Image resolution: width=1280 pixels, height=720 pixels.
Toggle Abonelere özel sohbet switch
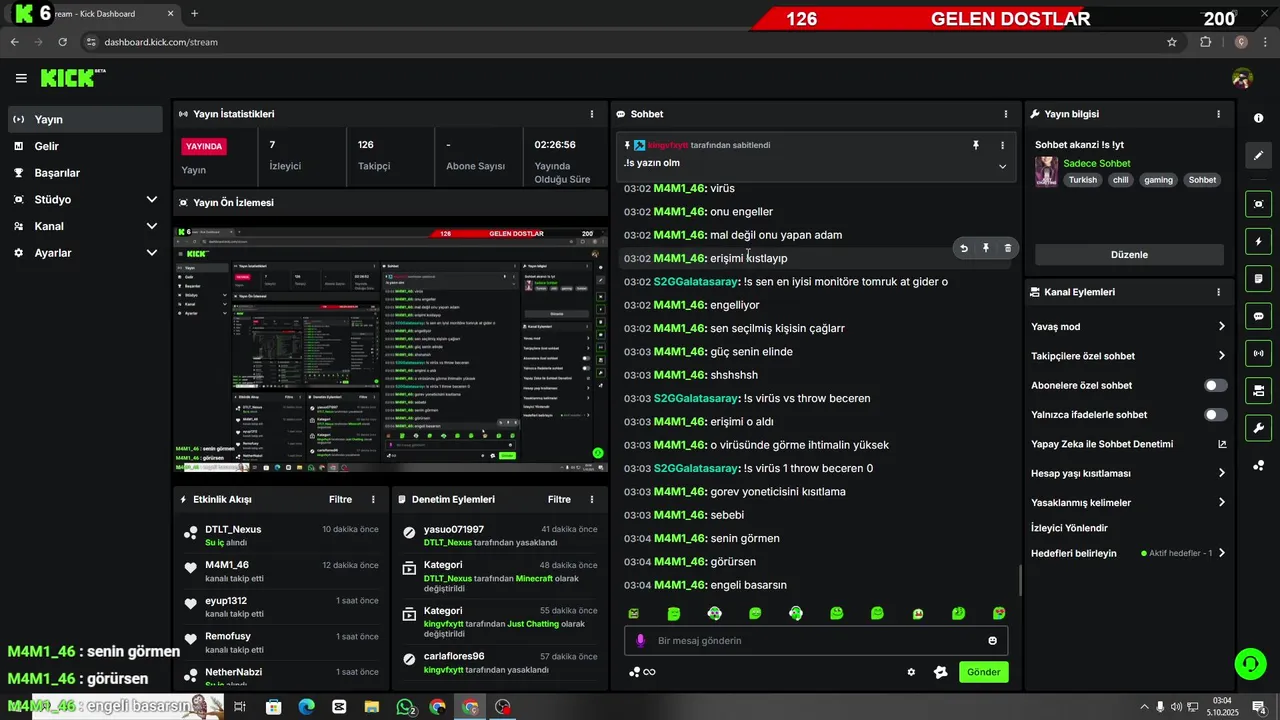1216,385
